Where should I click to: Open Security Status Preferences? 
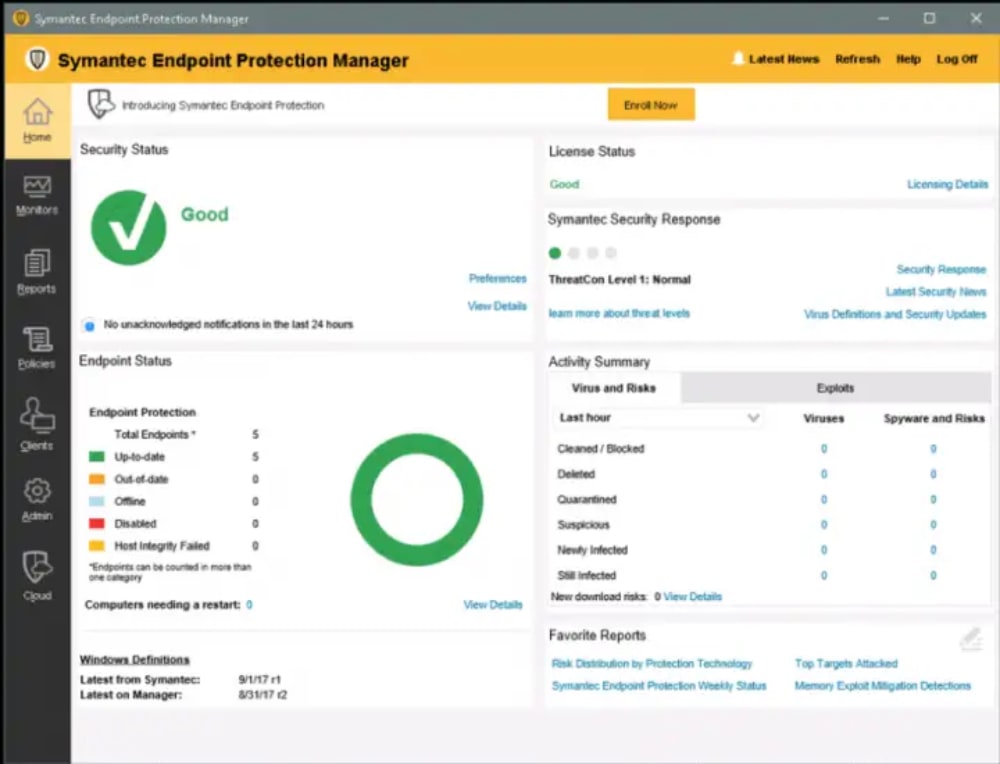pos(497,278)
